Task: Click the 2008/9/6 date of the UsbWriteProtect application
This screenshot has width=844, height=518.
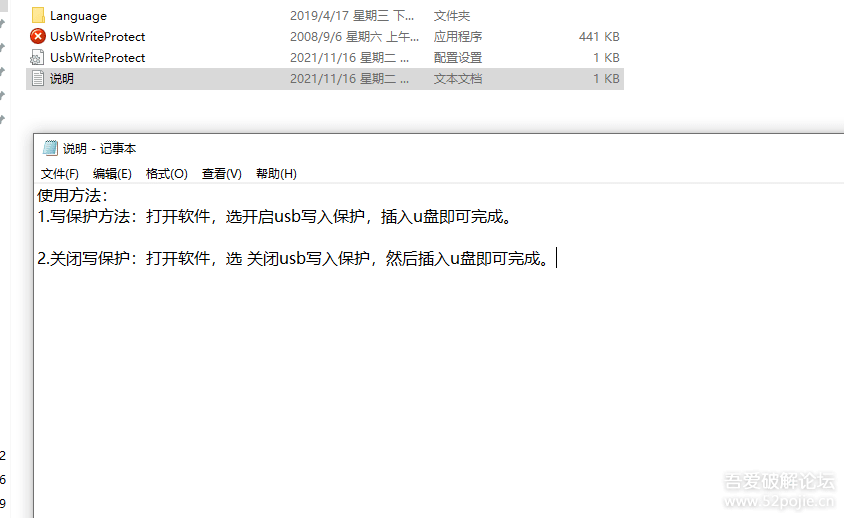Action: point(354,37)
